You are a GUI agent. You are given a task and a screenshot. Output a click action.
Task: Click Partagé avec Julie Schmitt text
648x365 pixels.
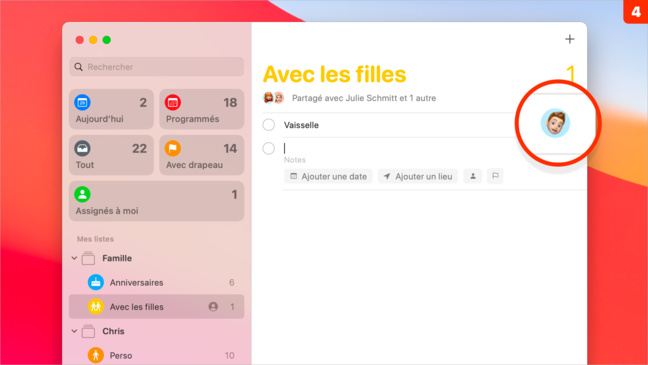click(364, 98)
